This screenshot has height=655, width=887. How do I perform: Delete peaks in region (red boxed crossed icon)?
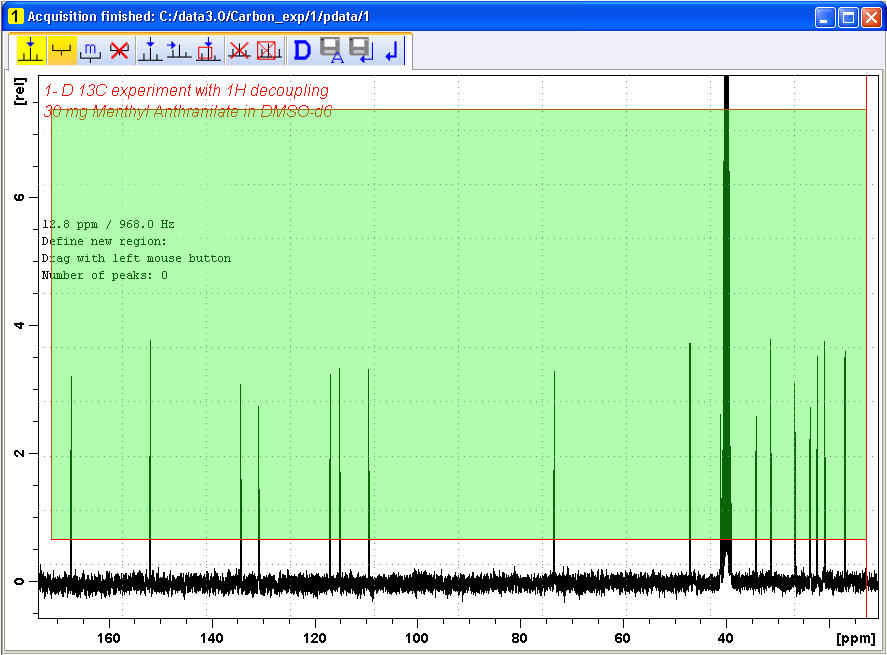(269, 51)
